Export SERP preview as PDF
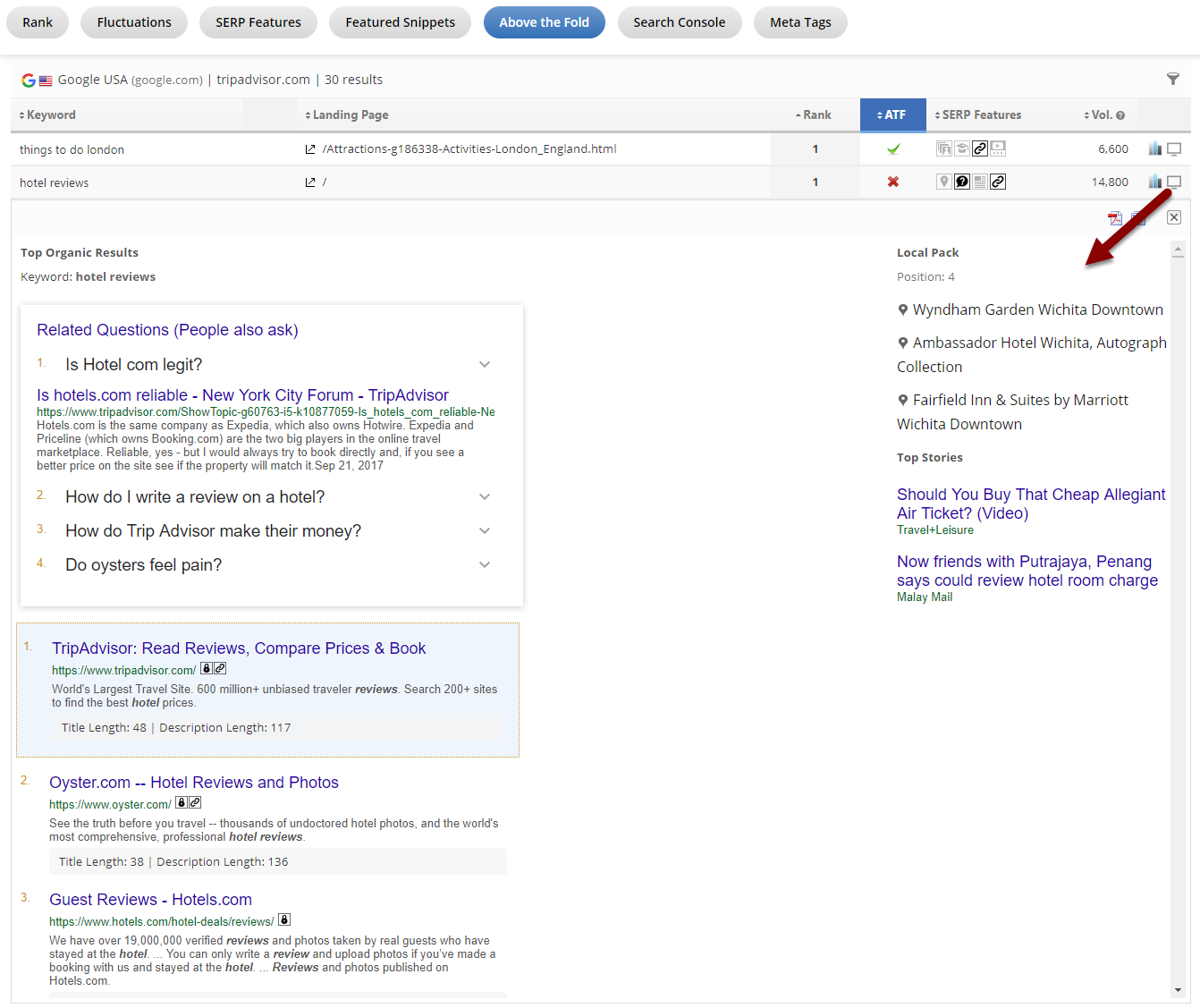This screenshot has height=1008, width=1200. (1115, 218)
